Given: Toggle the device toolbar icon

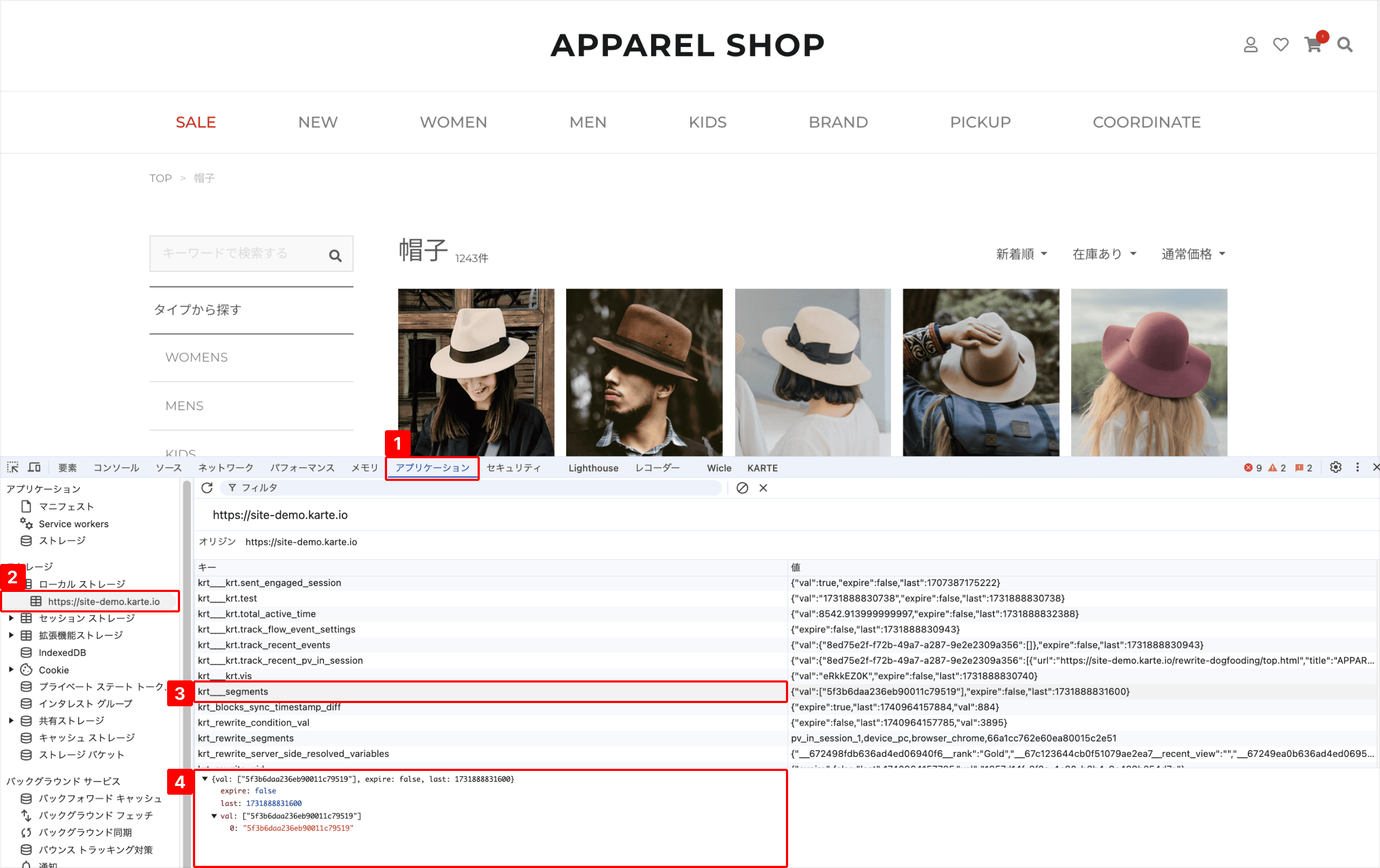Looking at the screenshot, I should point(34,467).
